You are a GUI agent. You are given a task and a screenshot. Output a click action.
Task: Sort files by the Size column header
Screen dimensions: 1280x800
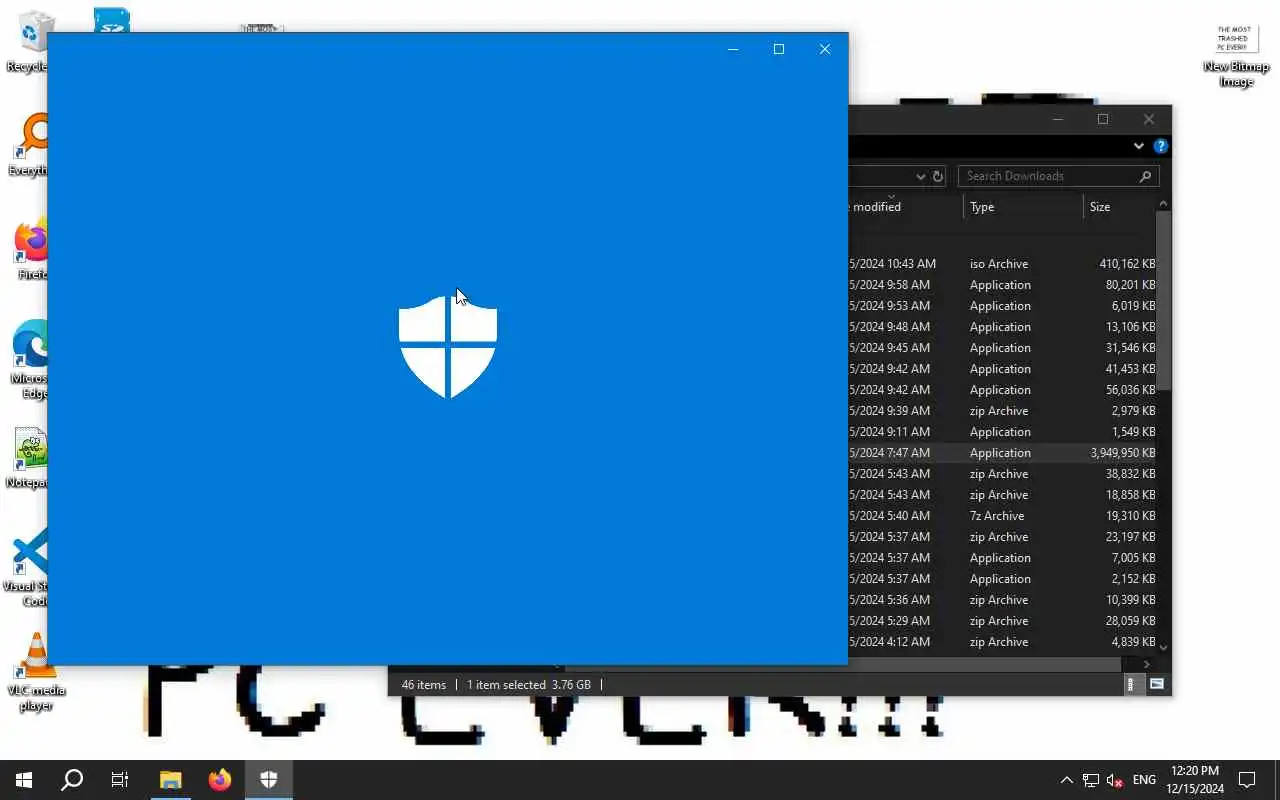[1118, 207]
